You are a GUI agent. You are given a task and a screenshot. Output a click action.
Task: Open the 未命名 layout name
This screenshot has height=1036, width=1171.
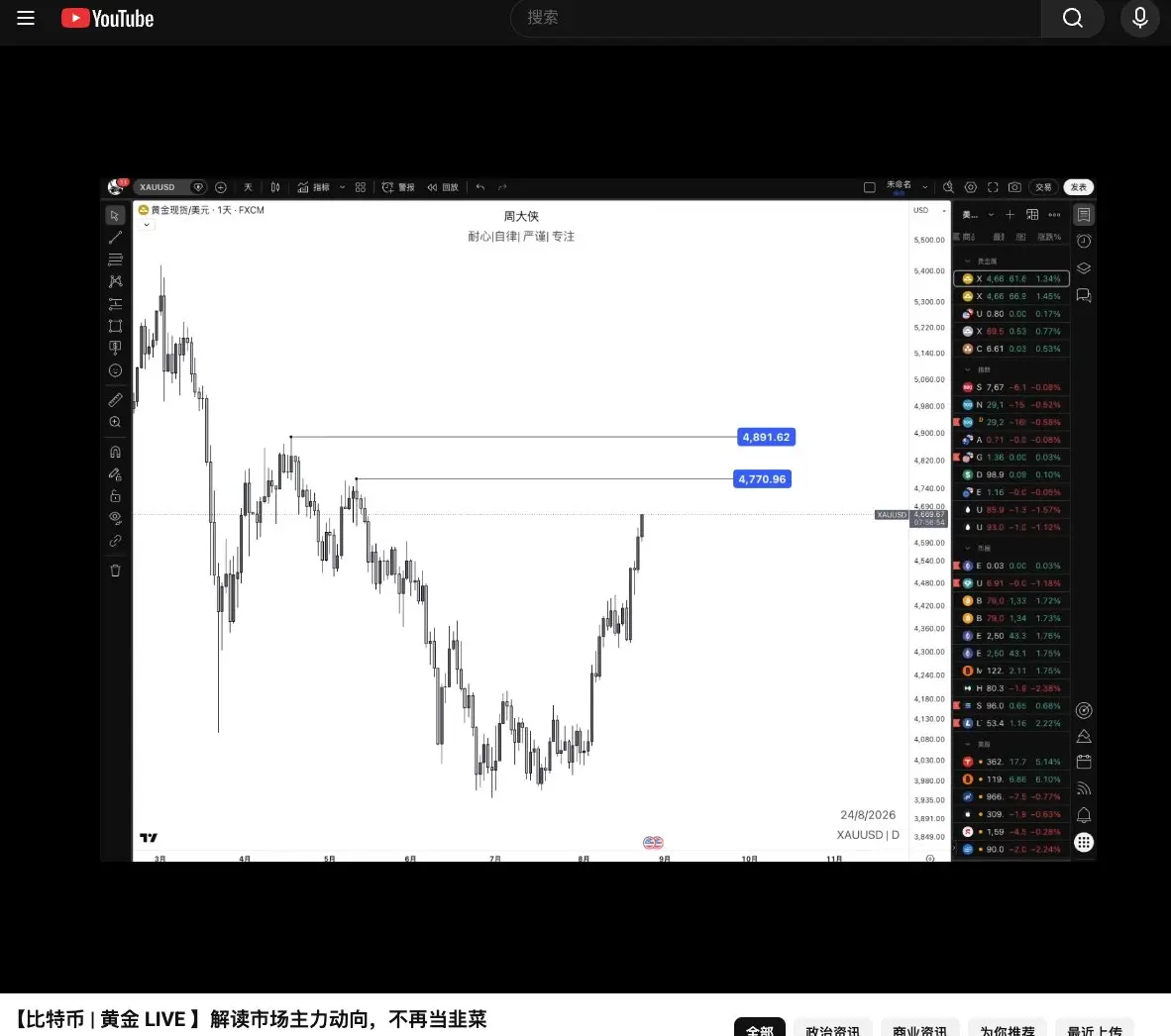click(x=899, y=186)
